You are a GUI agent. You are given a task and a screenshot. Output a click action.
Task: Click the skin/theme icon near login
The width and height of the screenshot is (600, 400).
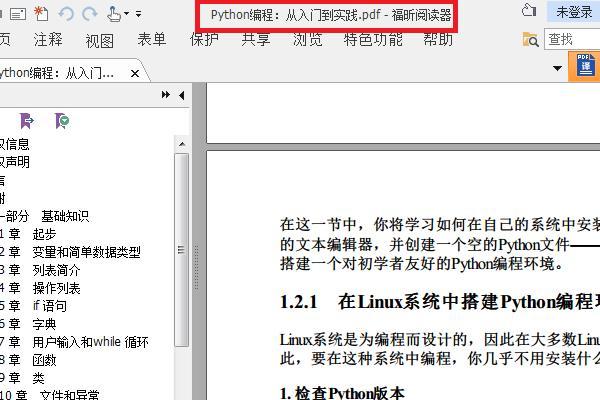[x=529, y=10]
